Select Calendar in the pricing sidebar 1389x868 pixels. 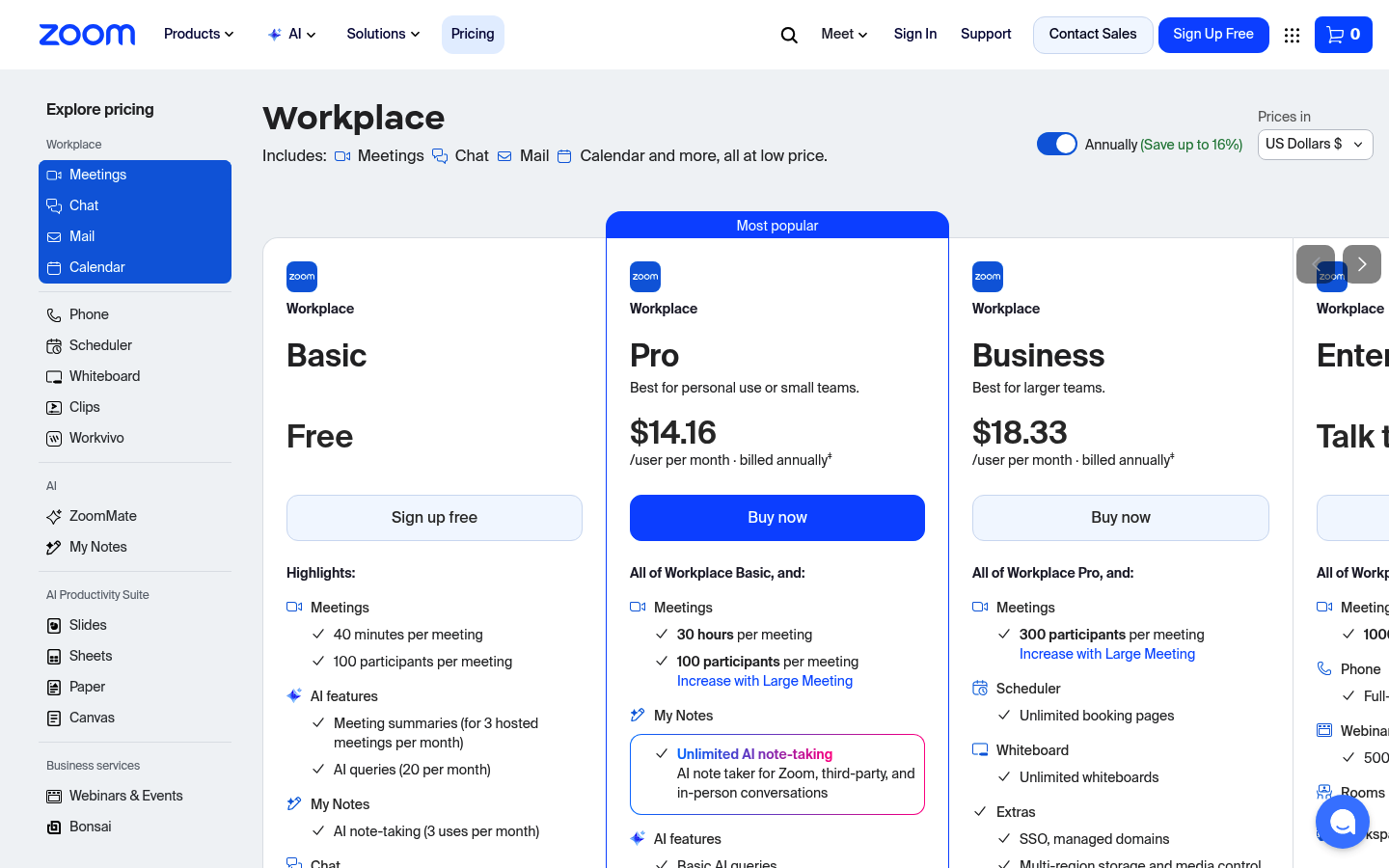point(135,267)
